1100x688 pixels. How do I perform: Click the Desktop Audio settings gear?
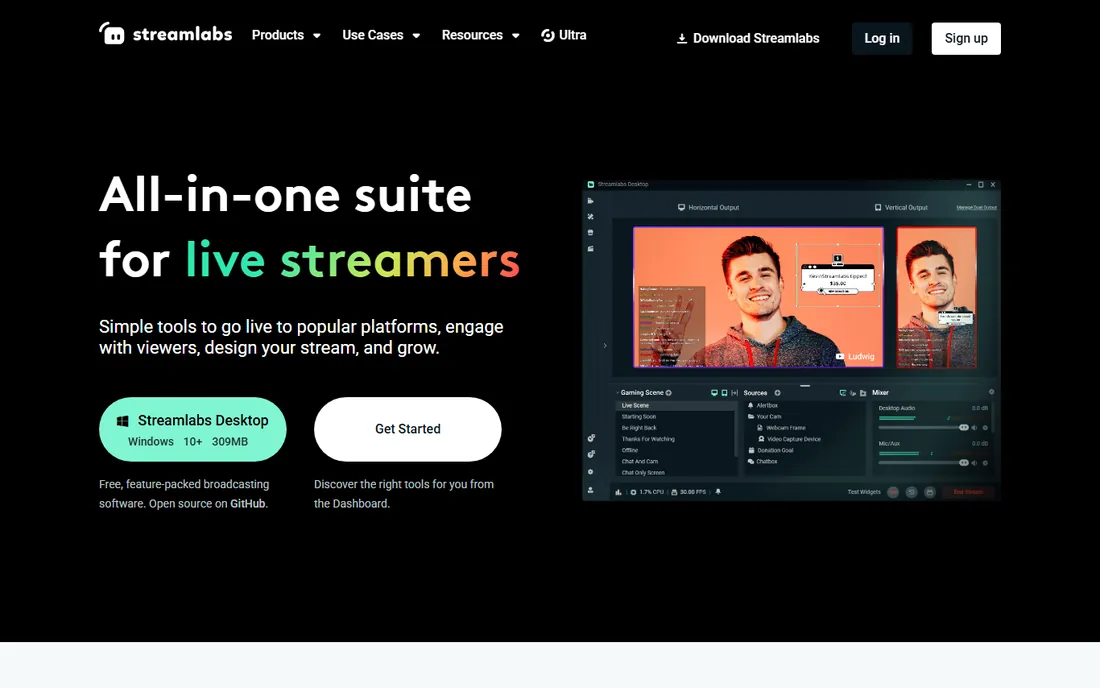pos(985,428)
